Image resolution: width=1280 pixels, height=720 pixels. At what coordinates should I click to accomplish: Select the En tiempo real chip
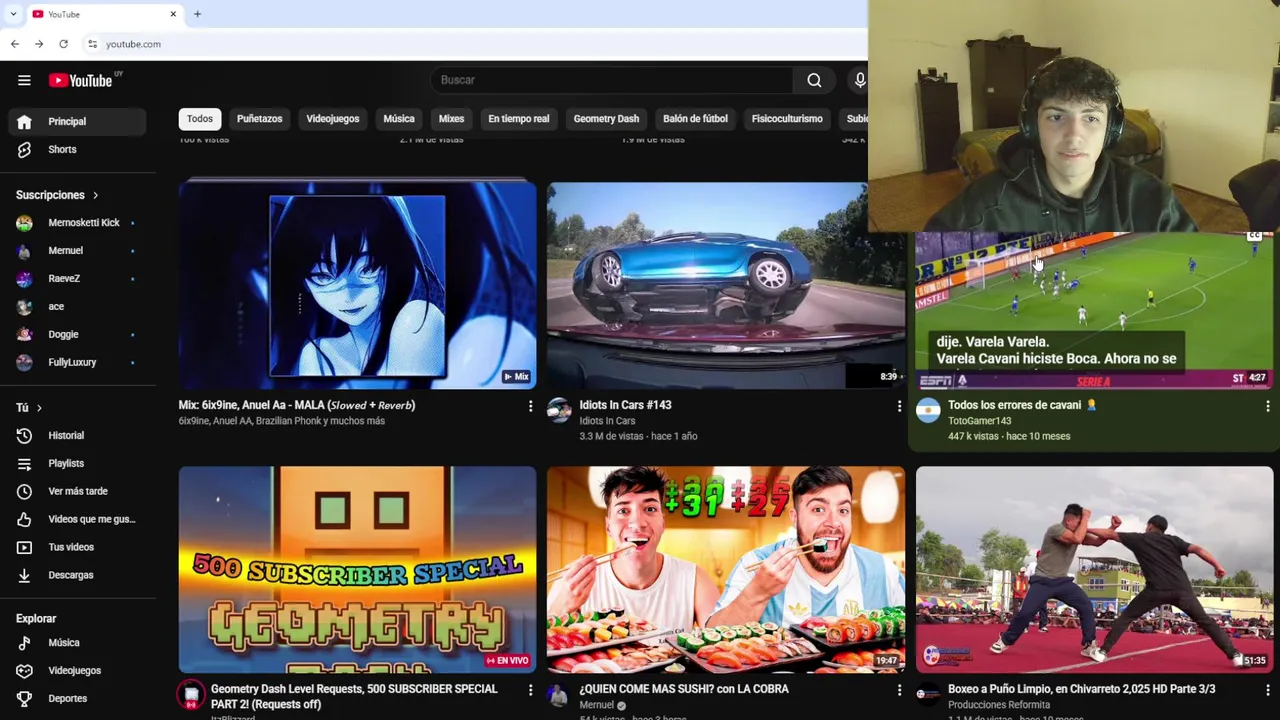[x=519, y=119]
